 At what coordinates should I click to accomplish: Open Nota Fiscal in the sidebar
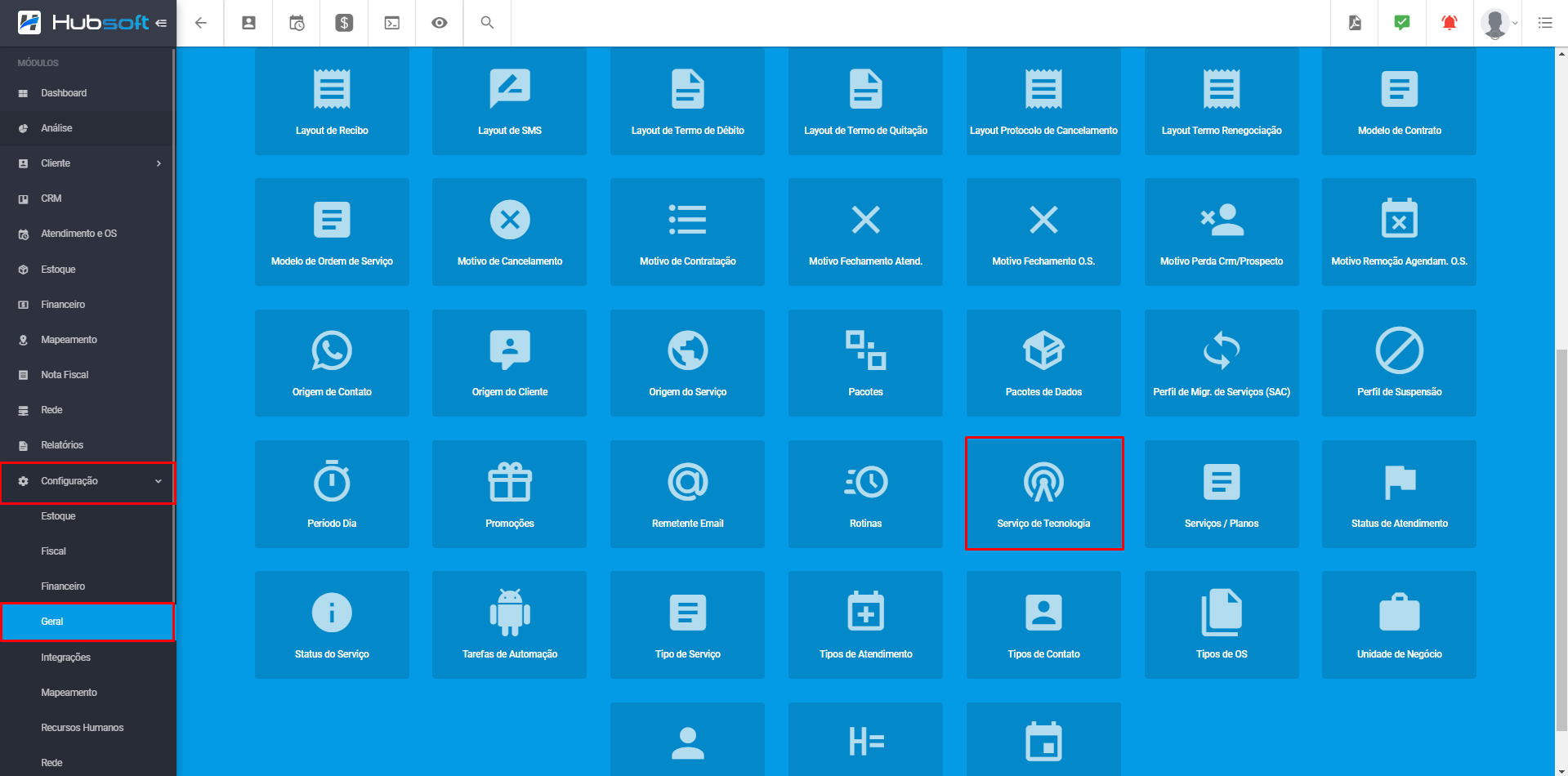[x=87, y=375]
